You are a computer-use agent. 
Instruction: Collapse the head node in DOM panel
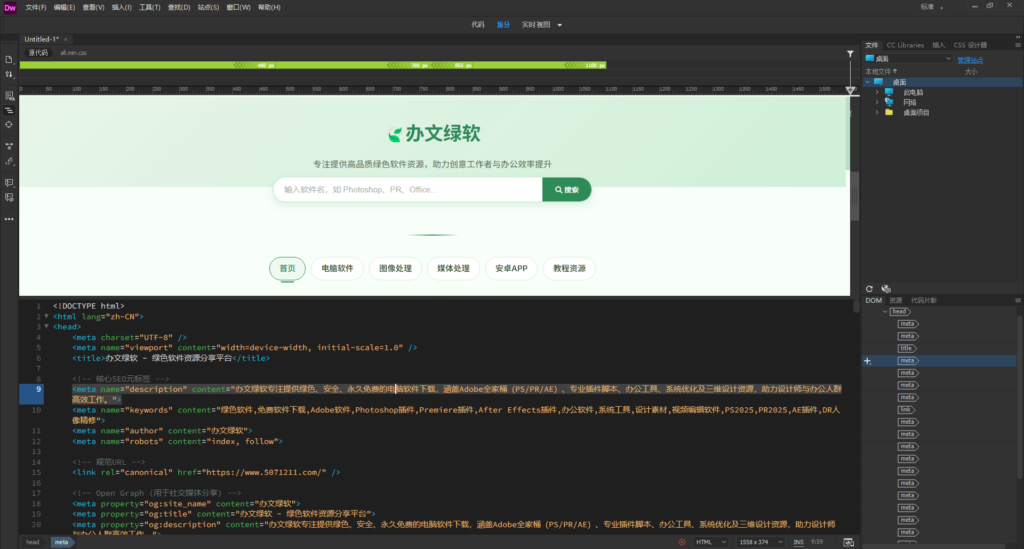(x=885, y=311)
